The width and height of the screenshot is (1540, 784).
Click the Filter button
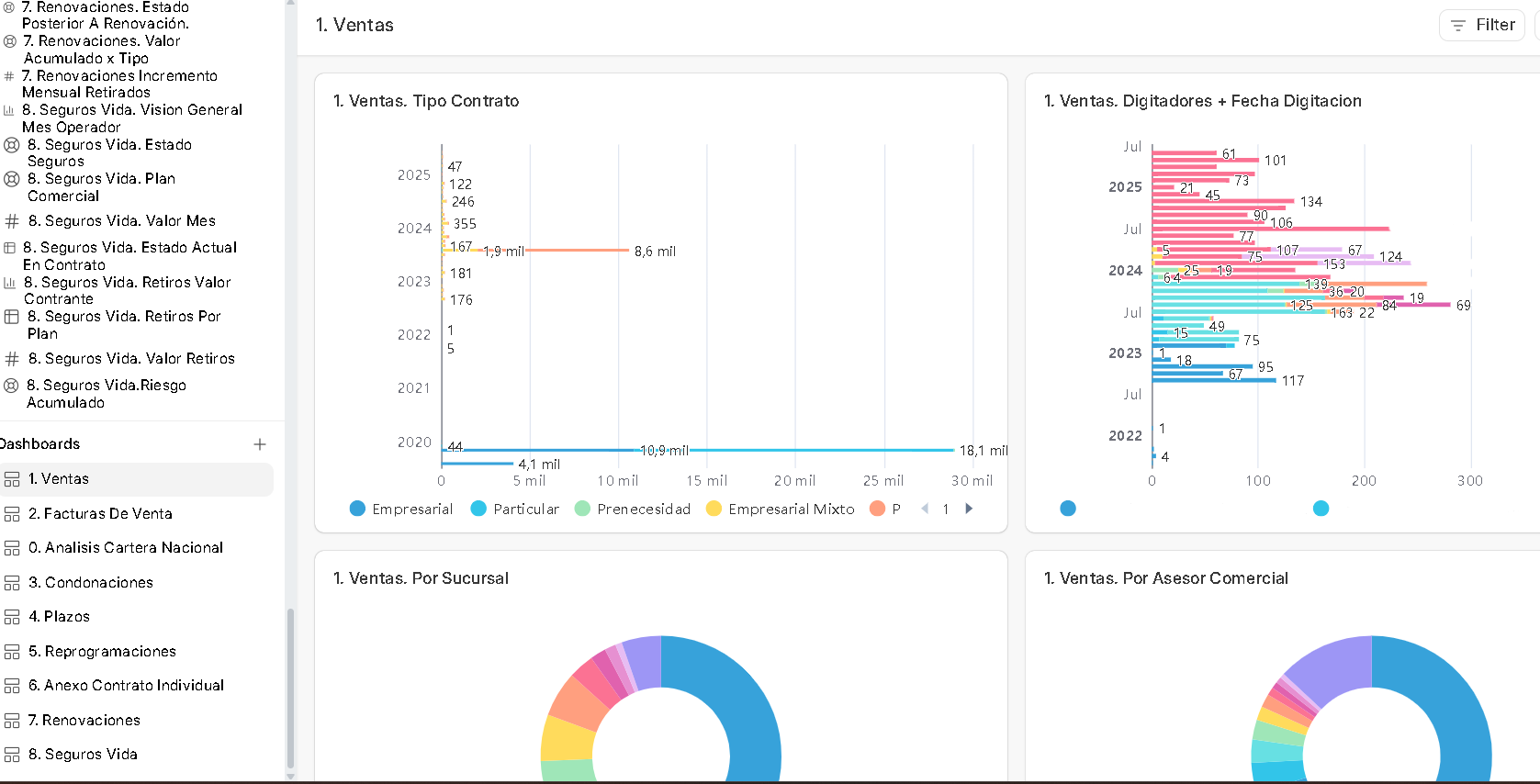1481,25
